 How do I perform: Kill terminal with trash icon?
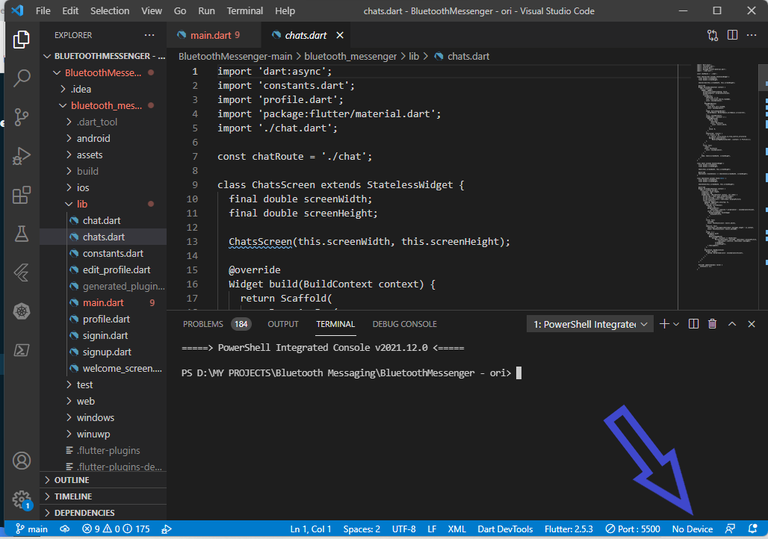712,324
